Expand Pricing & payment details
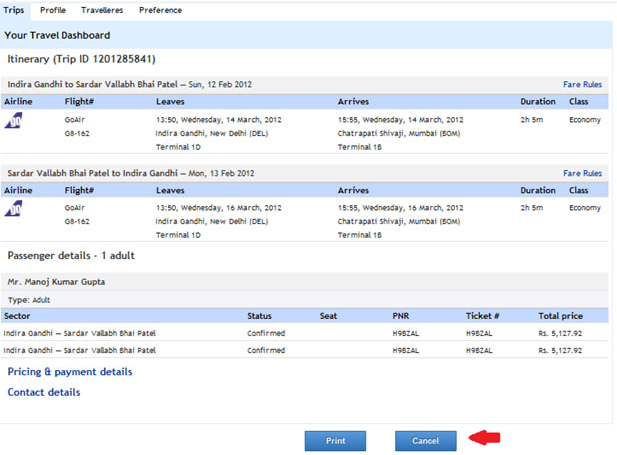 tap(70, 372)
